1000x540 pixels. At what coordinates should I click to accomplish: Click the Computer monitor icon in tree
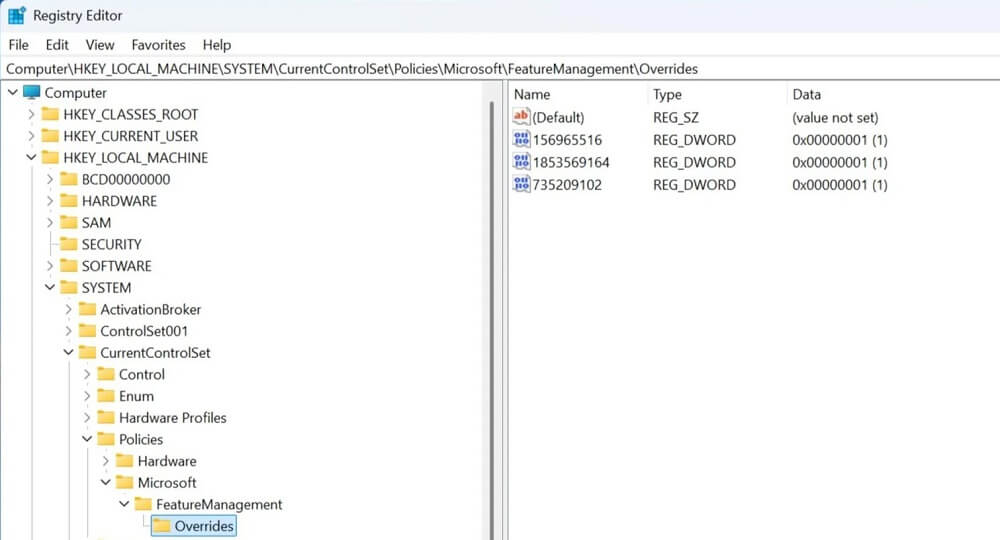tap(32, 92)
